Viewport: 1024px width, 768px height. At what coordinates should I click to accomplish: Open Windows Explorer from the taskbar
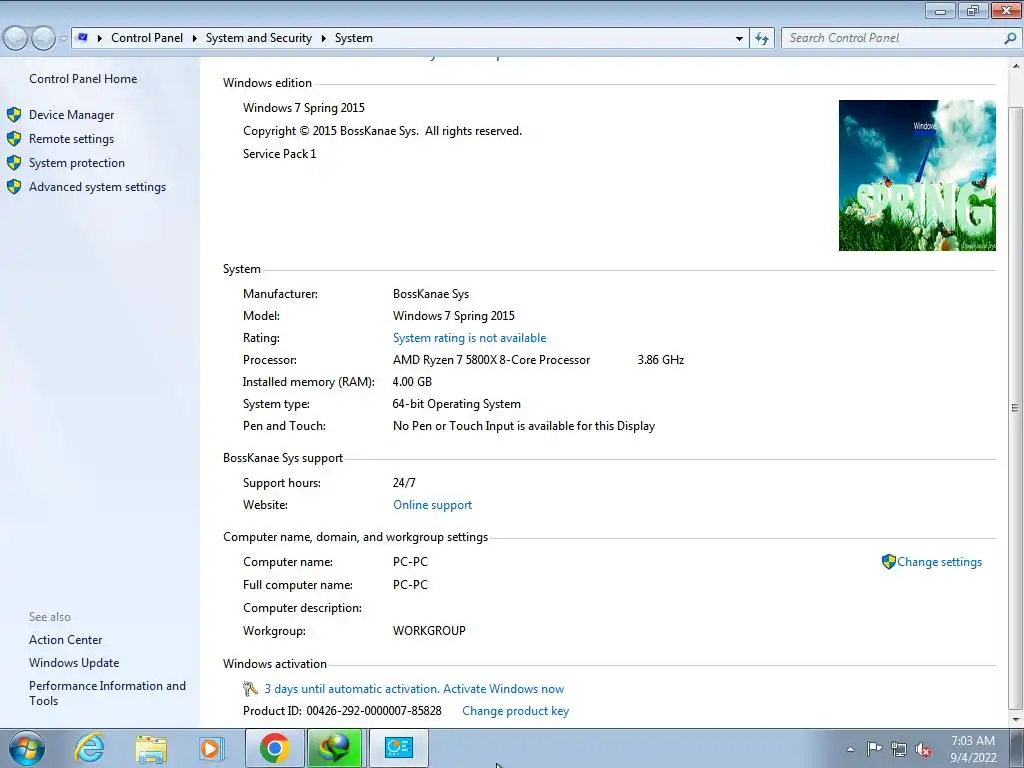click(x=151, y=748)
